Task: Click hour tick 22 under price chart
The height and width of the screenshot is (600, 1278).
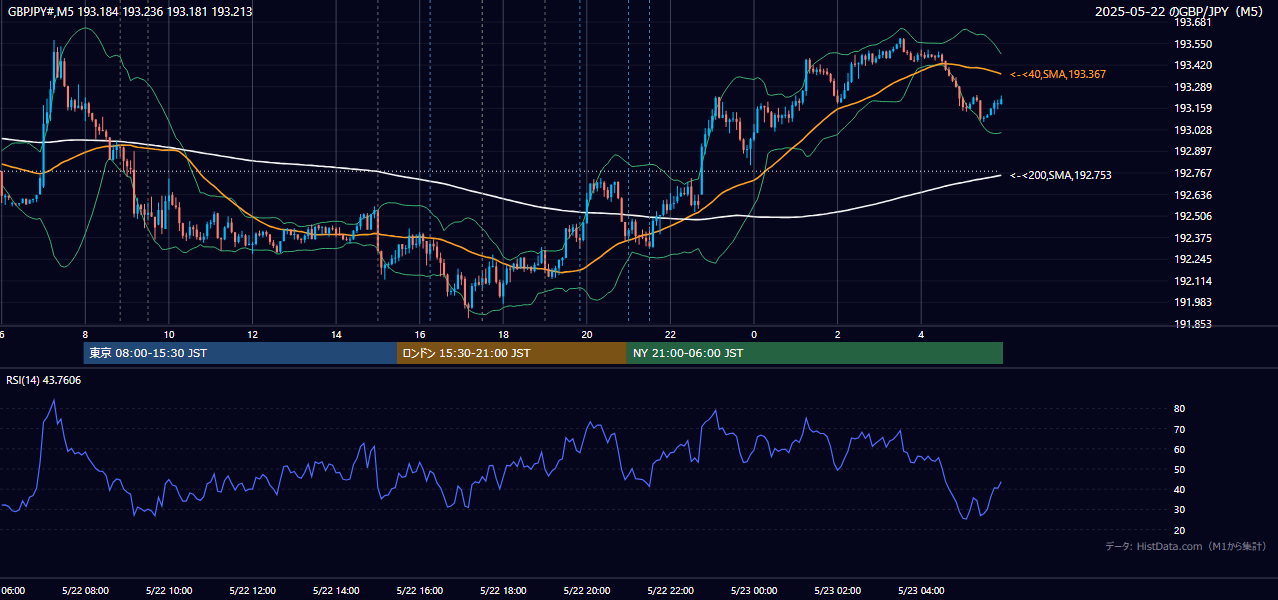Action: (670, 334)
